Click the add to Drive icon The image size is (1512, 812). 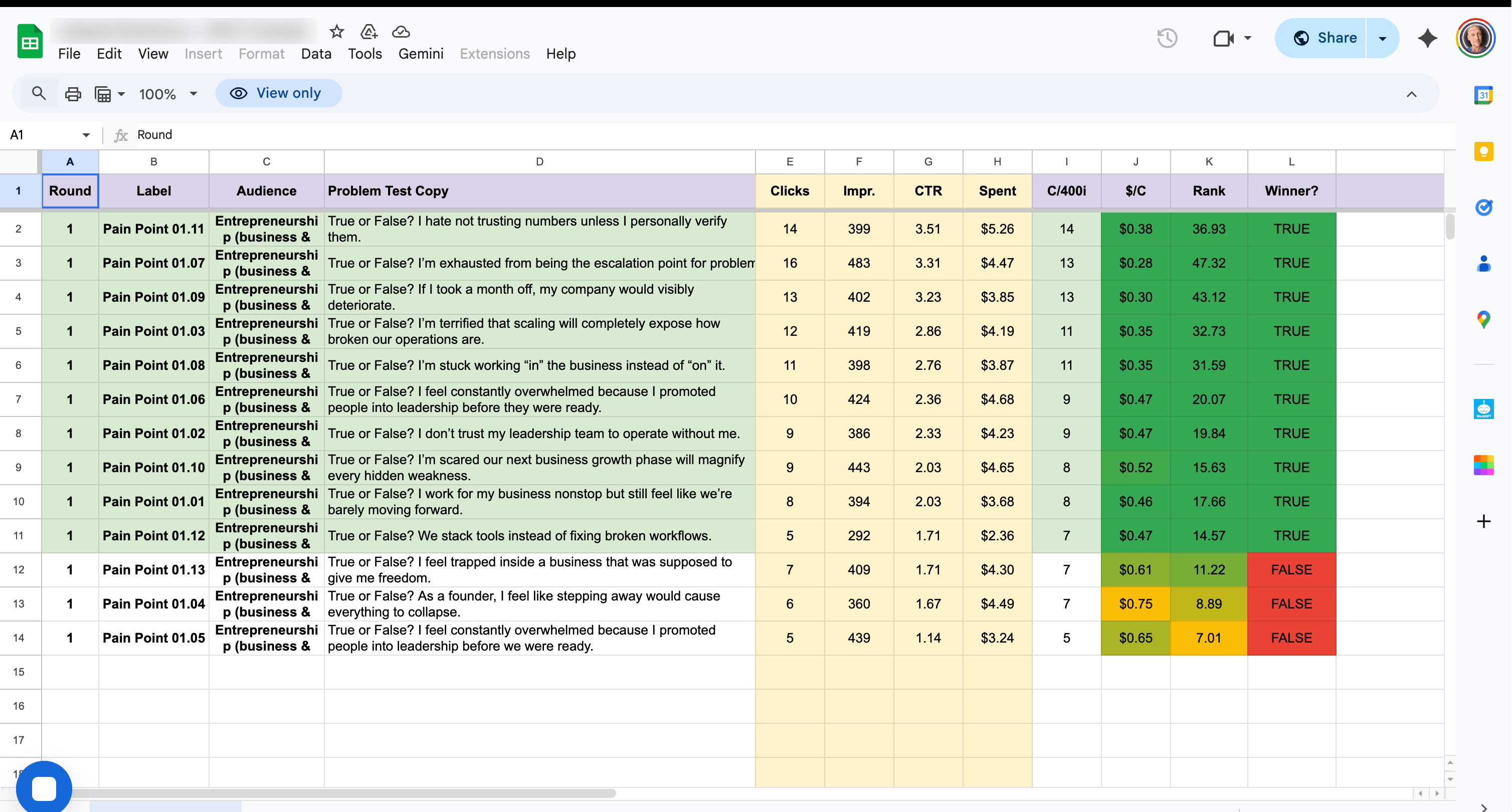click(x=368, y=32)
